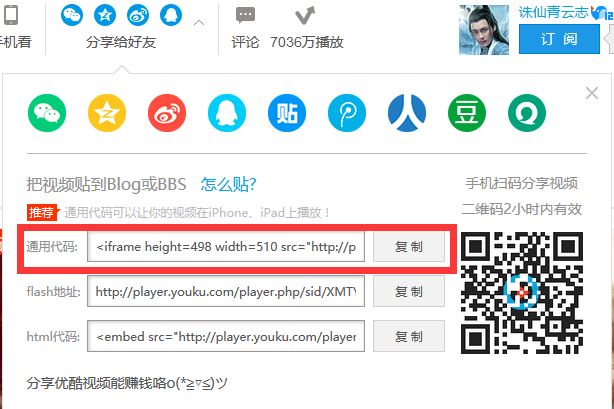Share to Douban with the green 豆 icon
Viewport: 614px width, 409px height.
click(467, 113)
